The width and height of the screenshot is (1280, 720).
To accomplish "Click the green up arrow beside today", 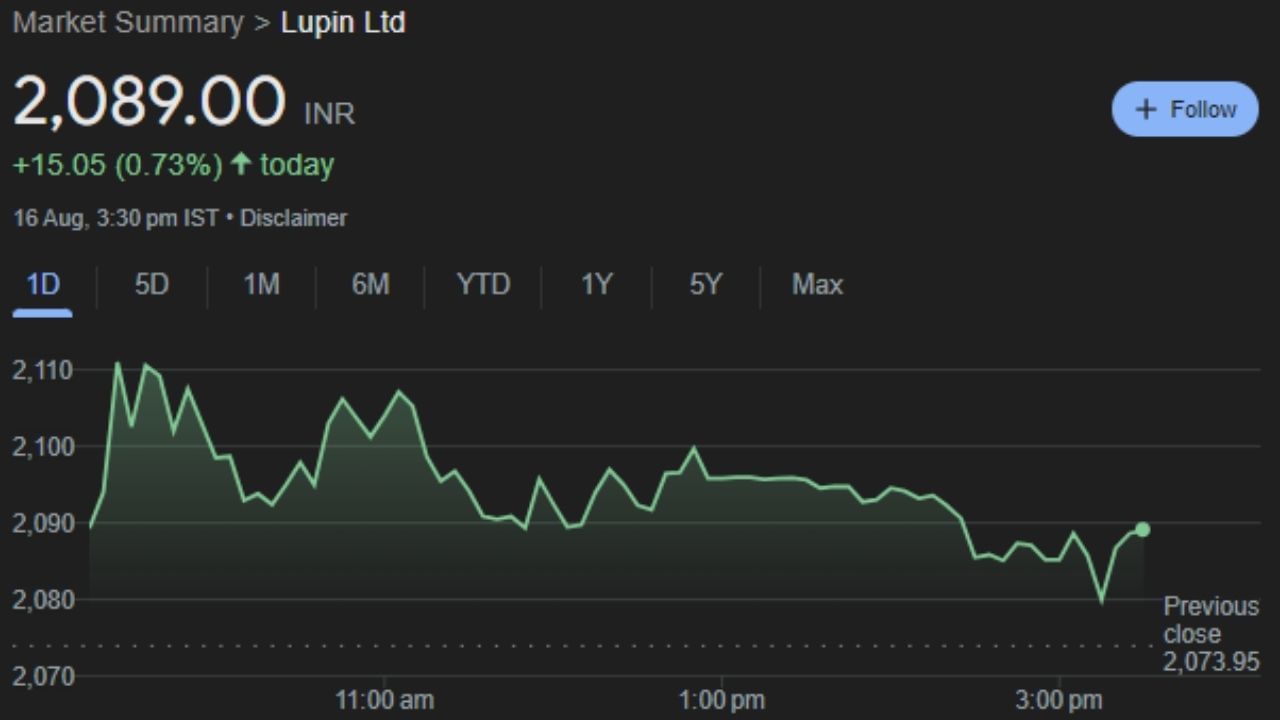I will coord(240,164).
